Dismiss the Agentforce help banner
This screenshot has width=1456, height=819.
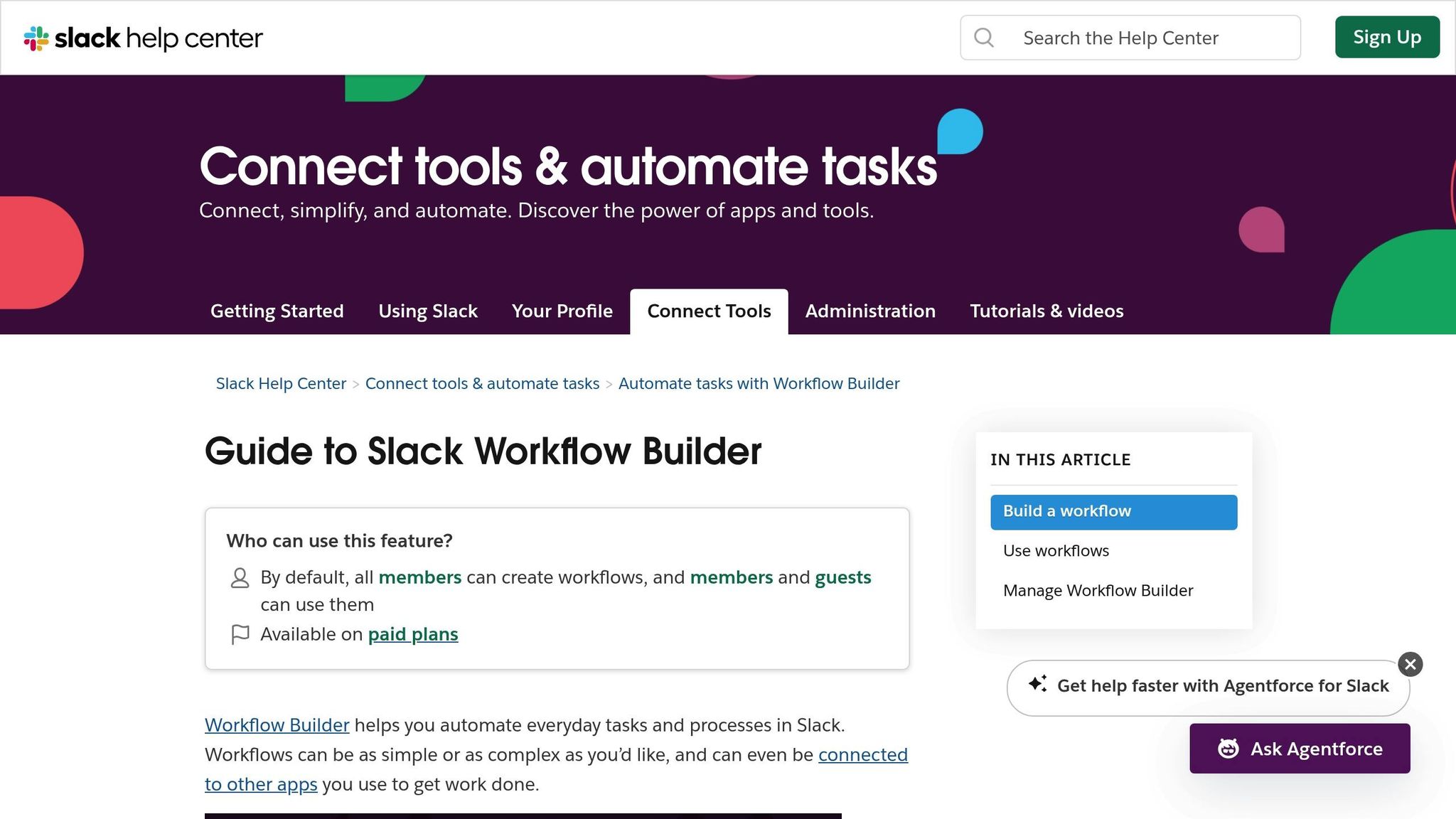[1409, 664]
